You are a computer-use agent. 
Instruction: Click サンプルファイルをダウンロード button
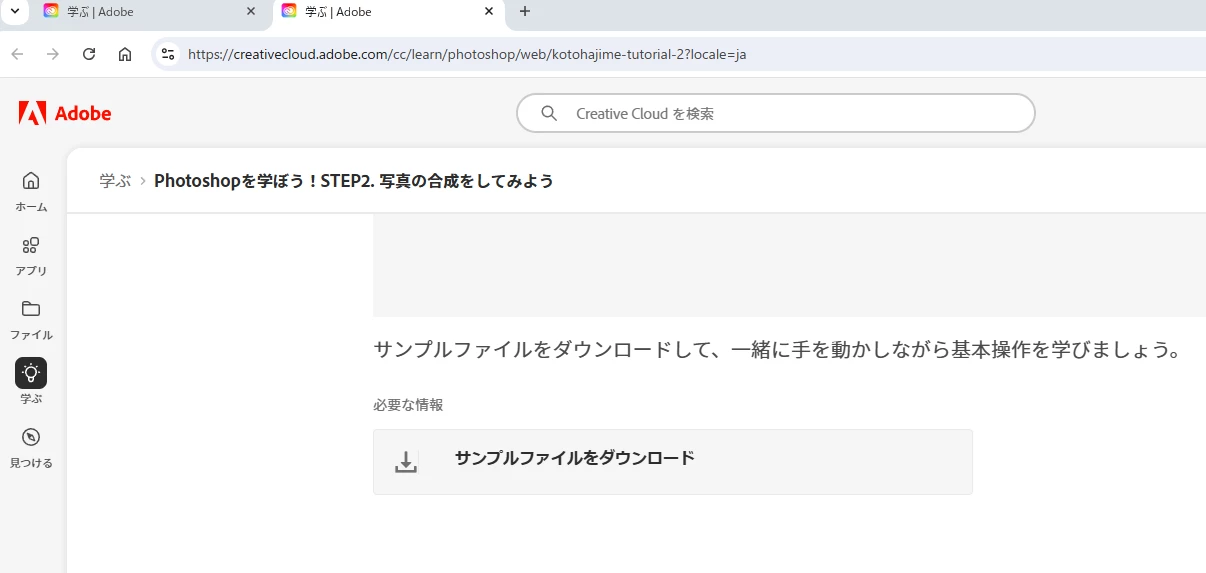pyautogui.click(x=673, y=462)
